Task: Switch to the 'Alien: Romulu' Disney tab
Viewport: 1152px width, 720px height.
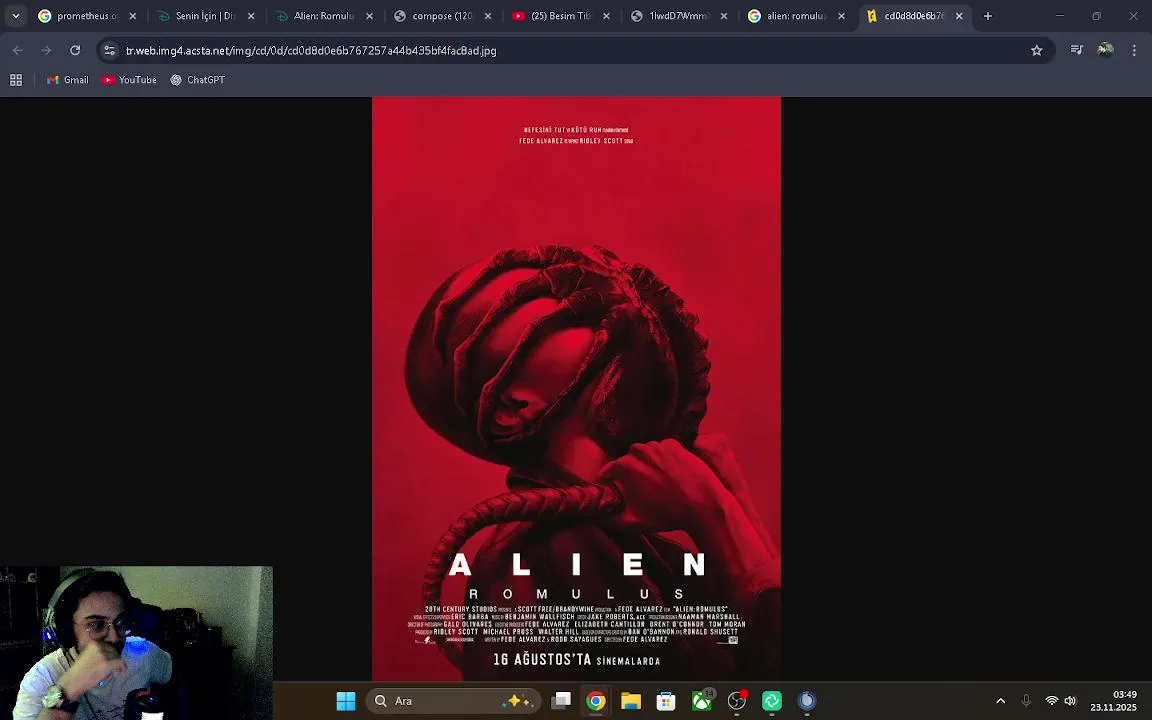Action: [x=323, y=16]
